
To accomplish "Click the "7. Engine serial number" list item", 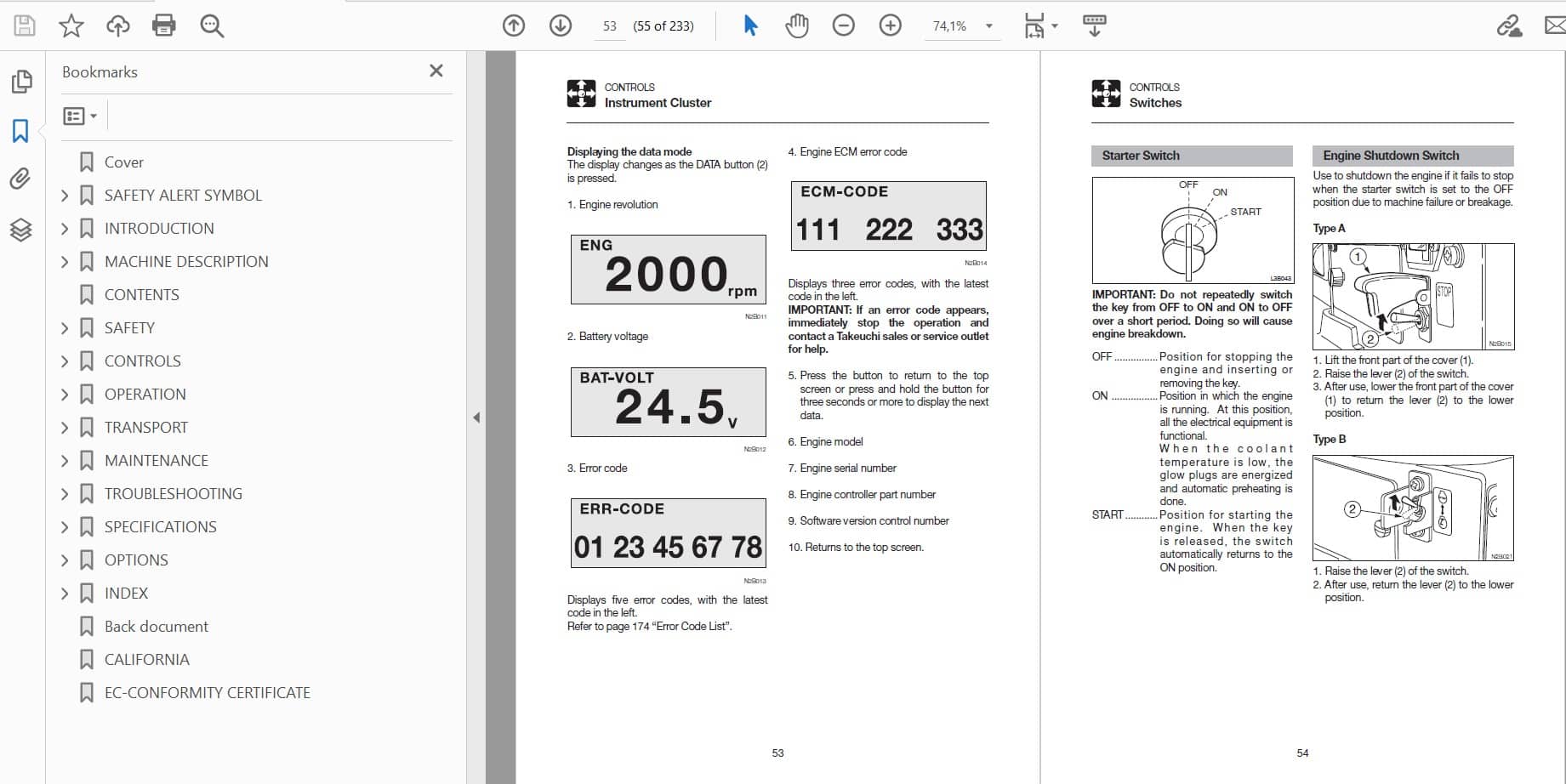I will (x=842, y=469).
